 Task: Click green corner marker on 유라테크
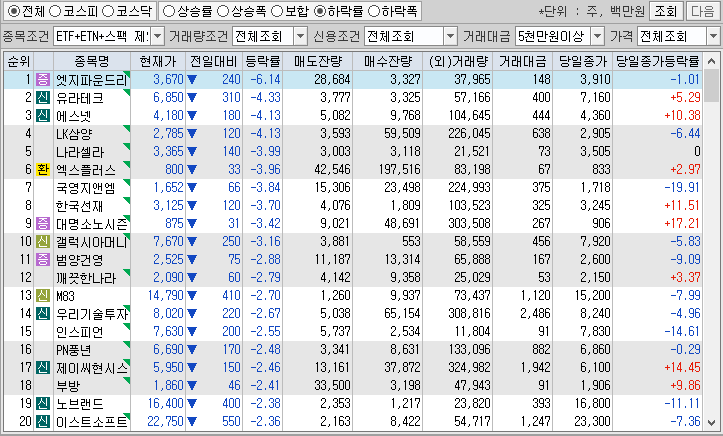click(127, 92)
